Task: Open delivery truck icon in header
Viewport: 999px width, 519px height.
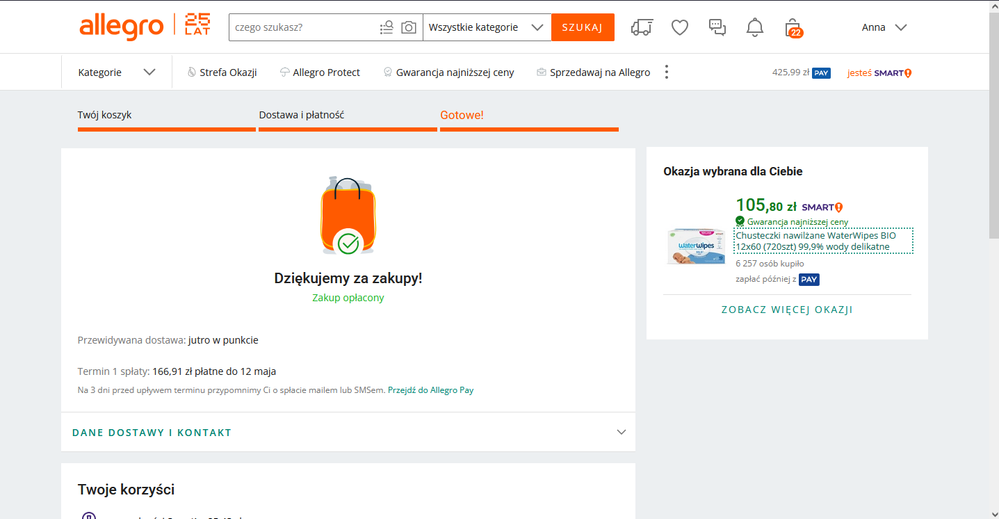Action: tap(642, 28)
